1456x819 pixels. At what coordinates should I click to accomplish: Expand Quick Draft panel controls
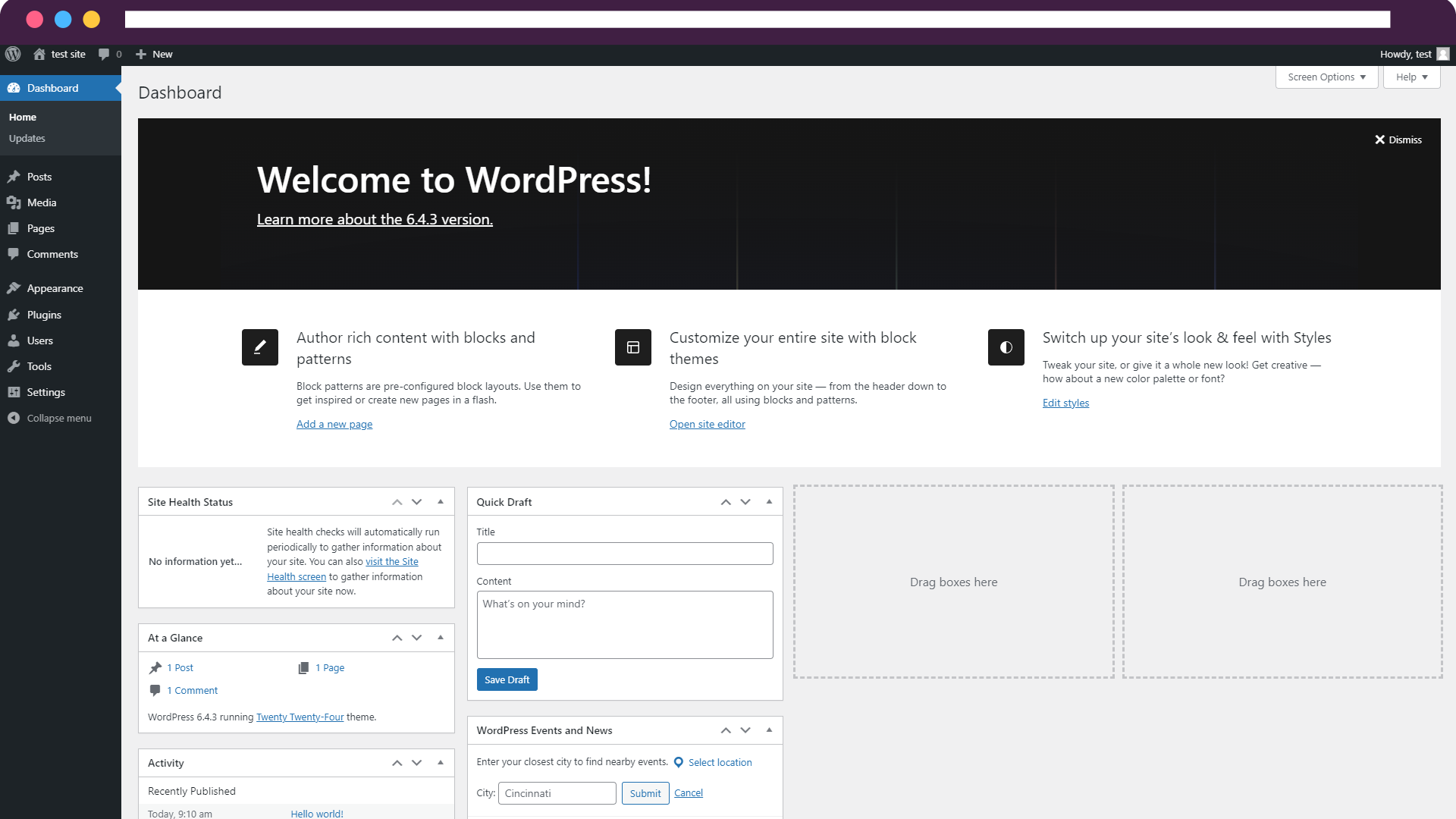tap(769, 501)
